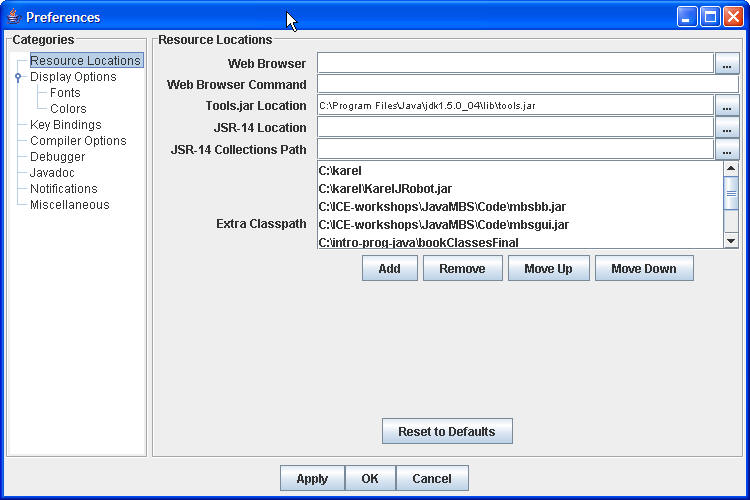This screenshot has height=500, width=750.
Task: Click the Web Browser text field
Action: (x=516, y=63)
